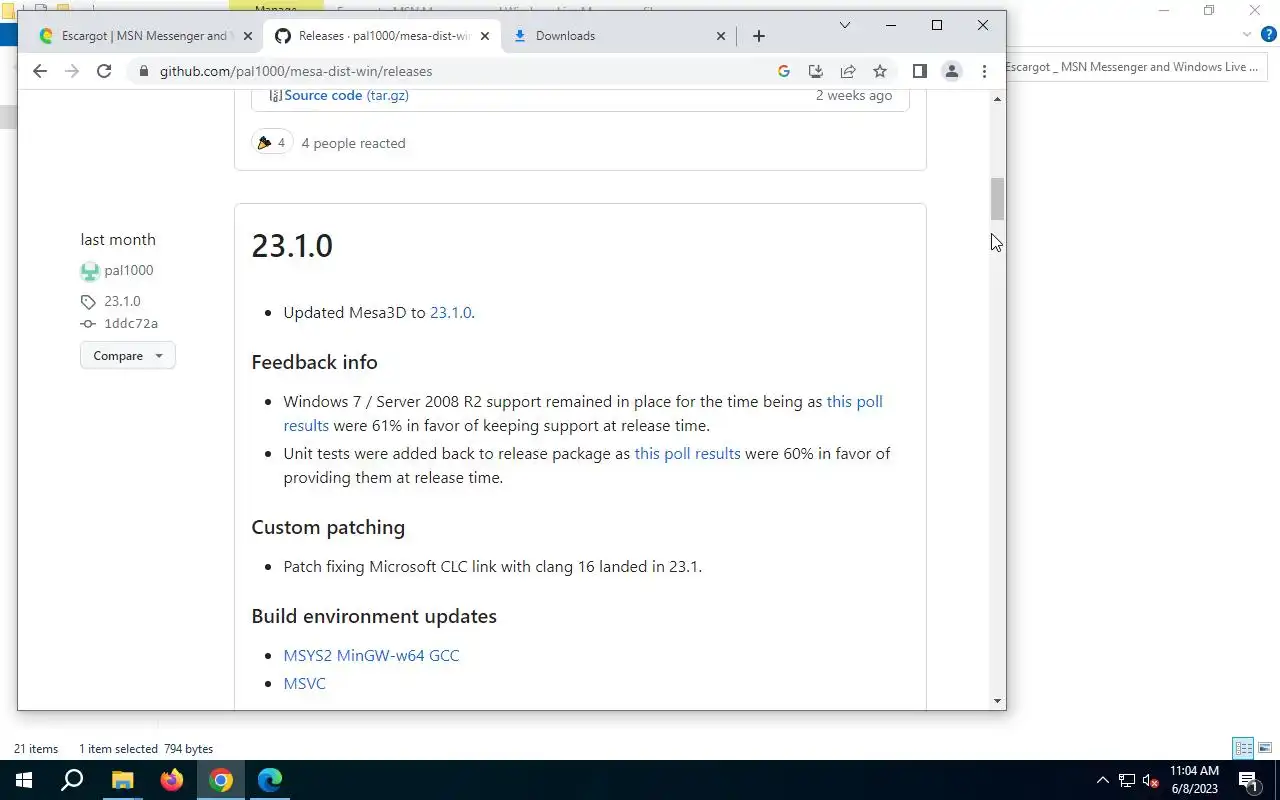Screen dimensions: 1280x800
Task: Switch to Escargot MSN Messenger tab
Action: click(144, 36)
